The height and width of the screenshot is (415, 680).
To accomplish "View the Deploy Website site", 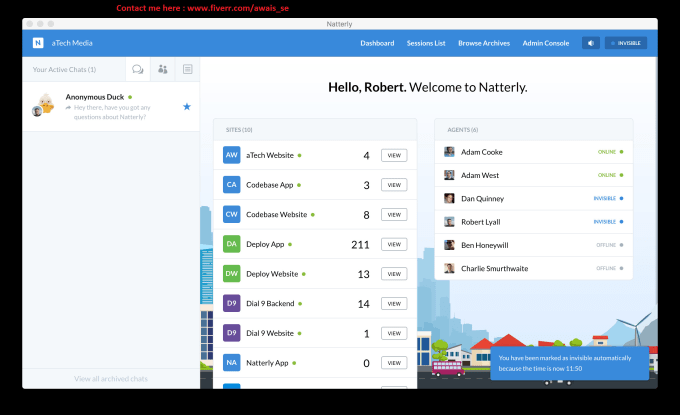I will (394, 274).
